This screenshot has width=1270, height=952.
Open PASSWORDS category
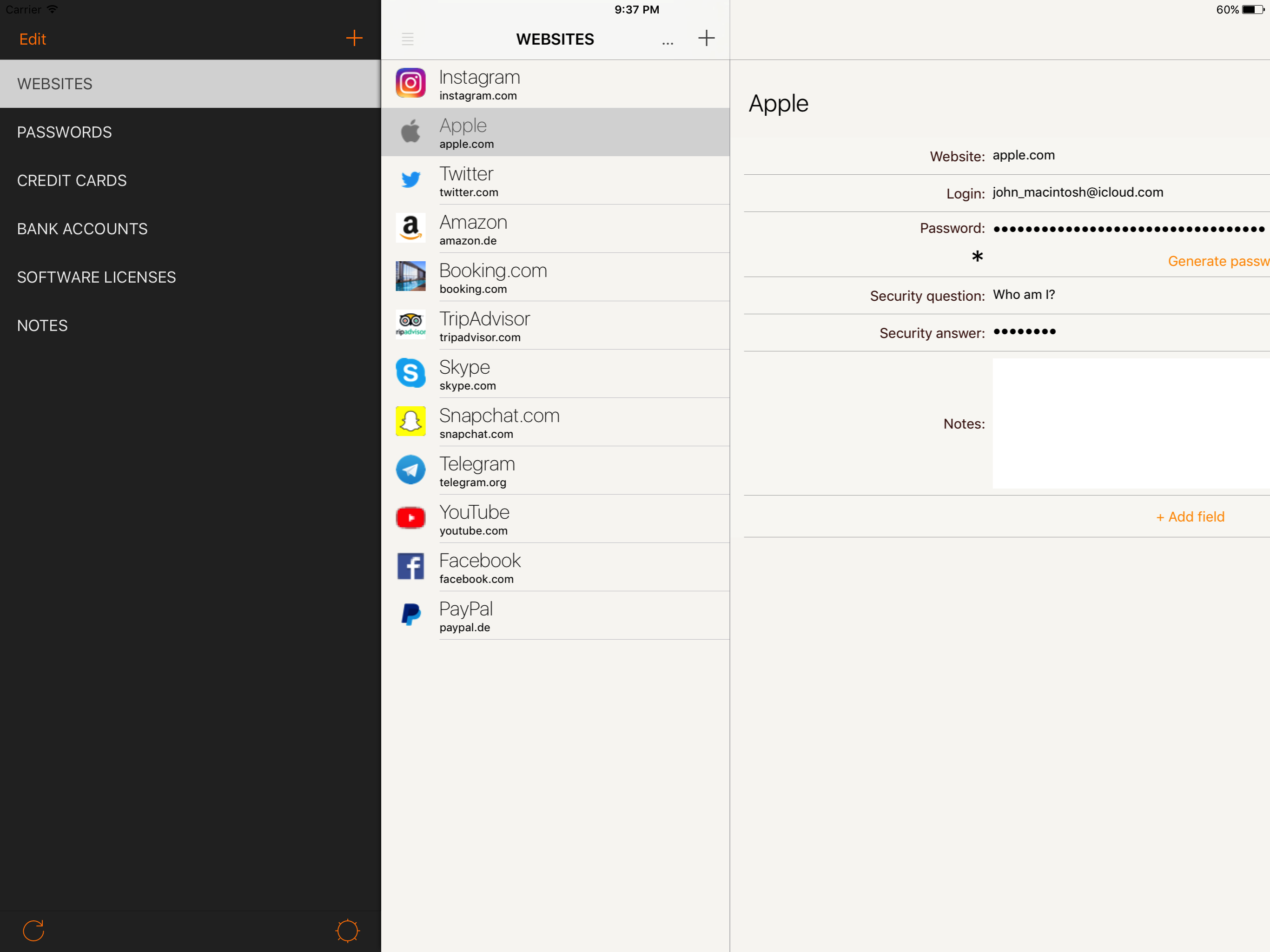[191, 132]
